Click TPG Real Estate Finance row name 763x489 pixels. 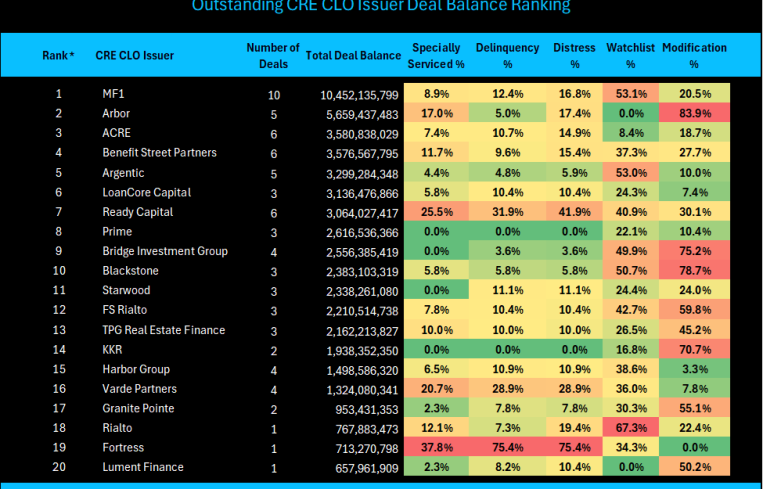(x=164, y=330)
